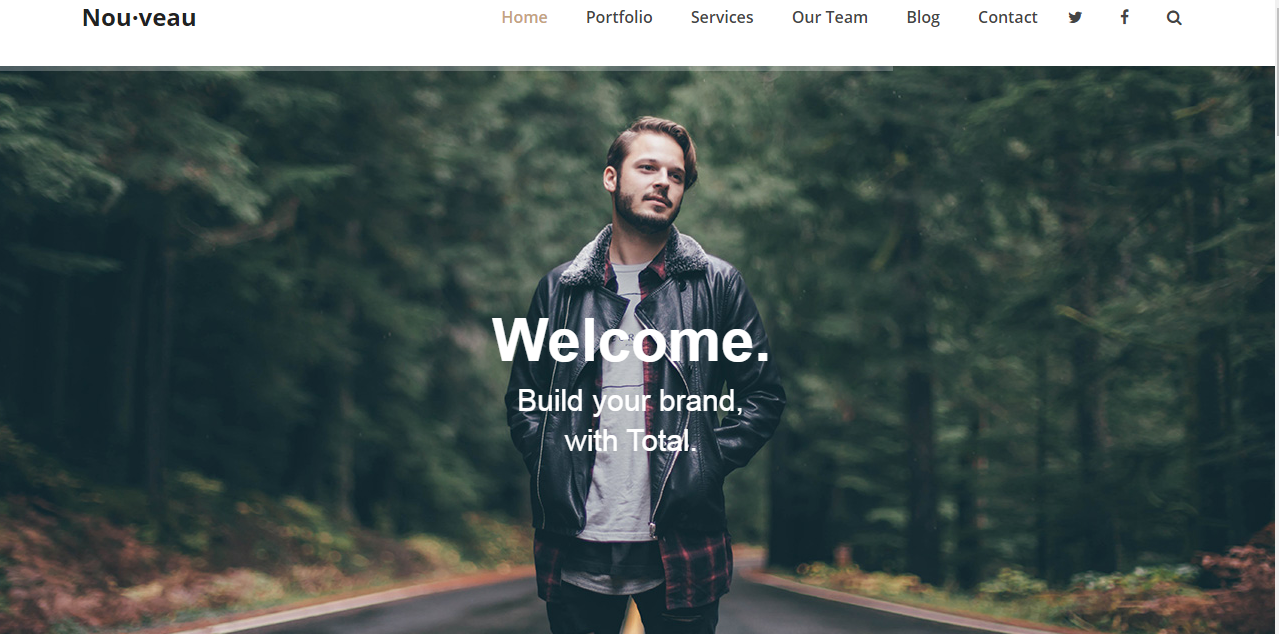Click the yellow road center line

point(632,616)
